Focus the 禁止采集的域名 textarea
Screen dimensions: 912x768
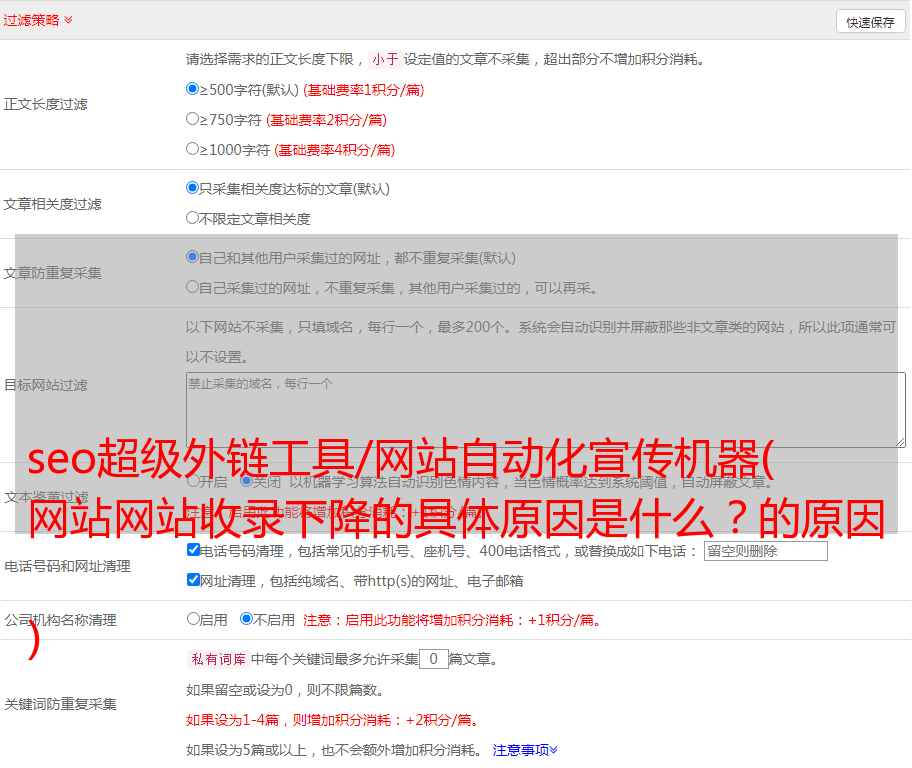click(546, 410)
